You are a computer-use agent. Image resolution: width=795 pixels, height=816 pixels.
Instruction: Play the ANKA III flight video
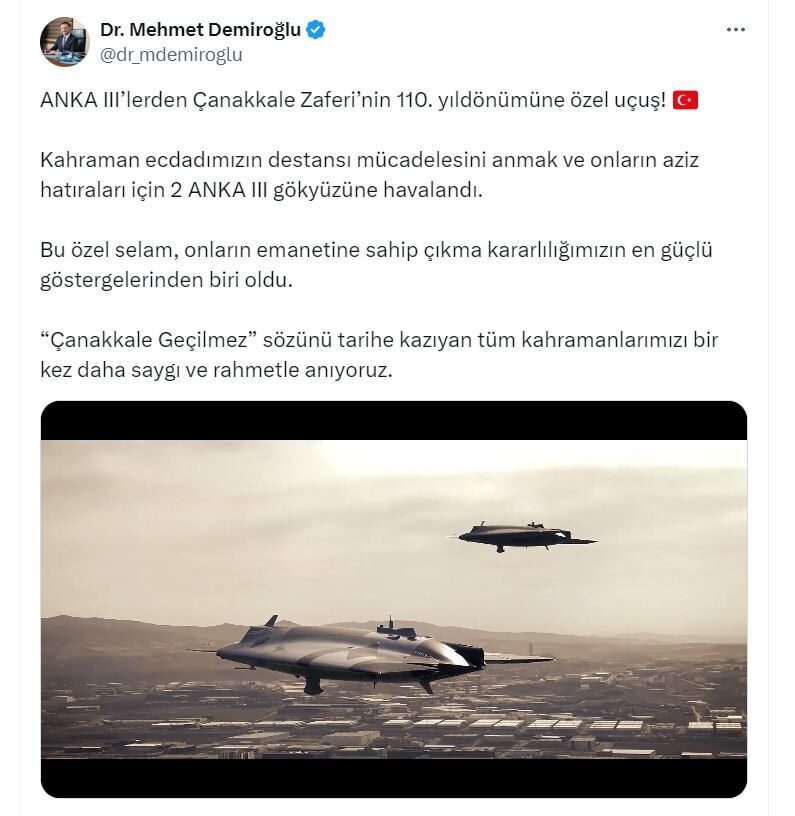click(394, 599)
